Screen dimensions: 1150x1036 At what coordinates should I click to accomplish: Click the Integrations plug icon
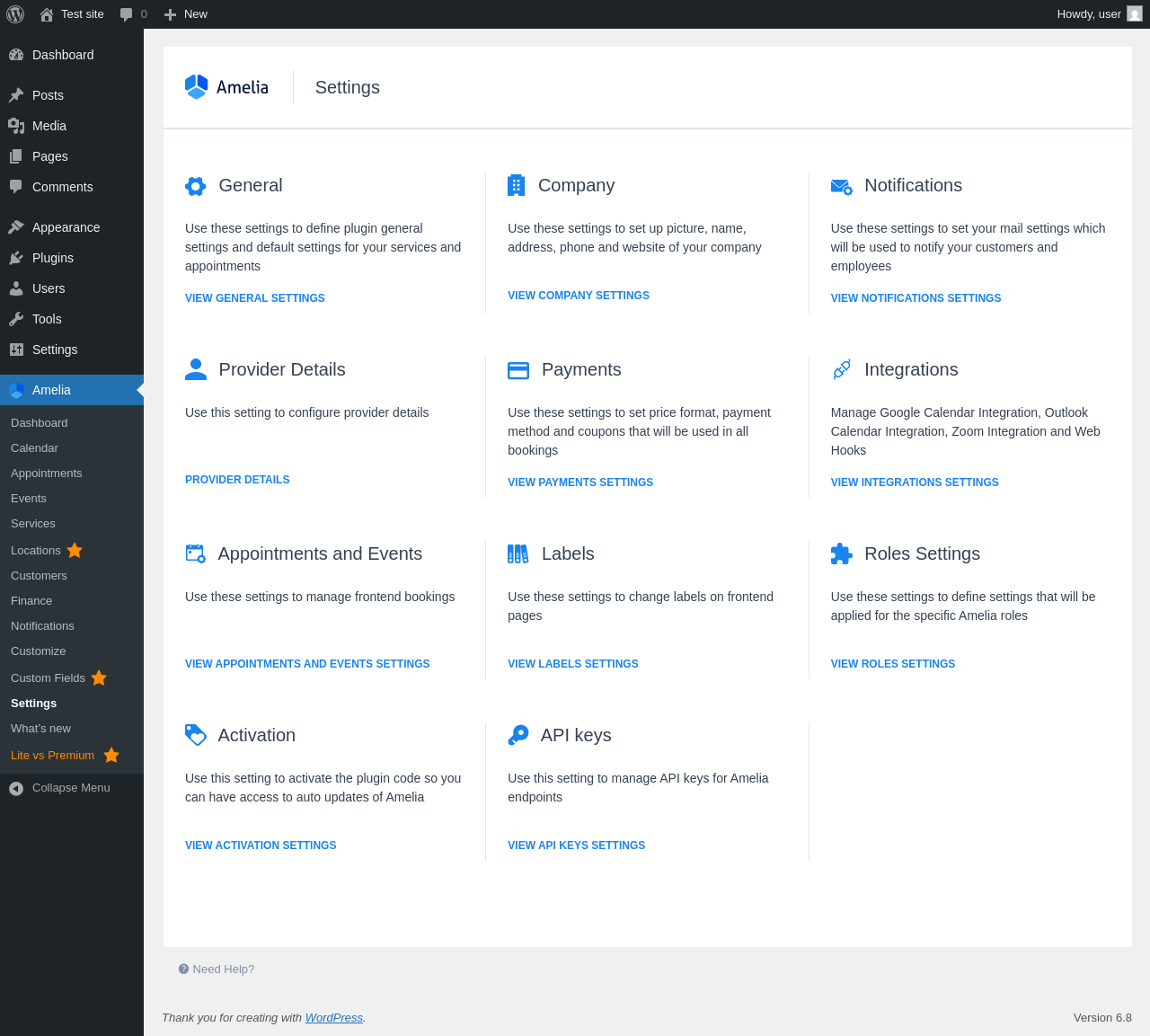(x=842, y=369)
